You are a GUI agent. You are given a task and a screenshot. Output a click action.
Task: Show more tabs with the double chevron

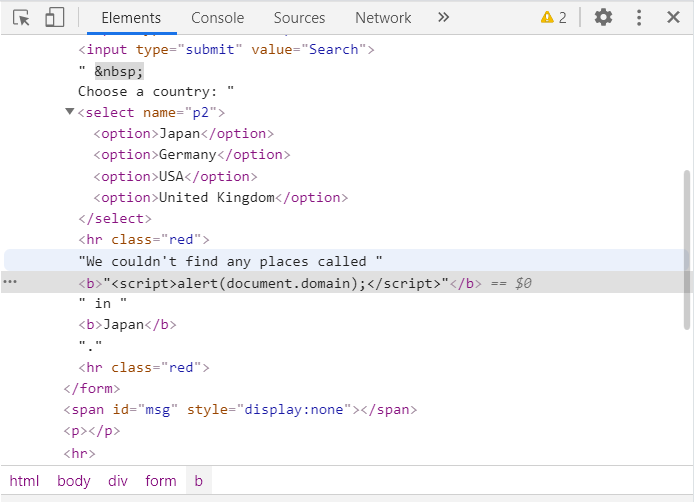click(443, 18)
